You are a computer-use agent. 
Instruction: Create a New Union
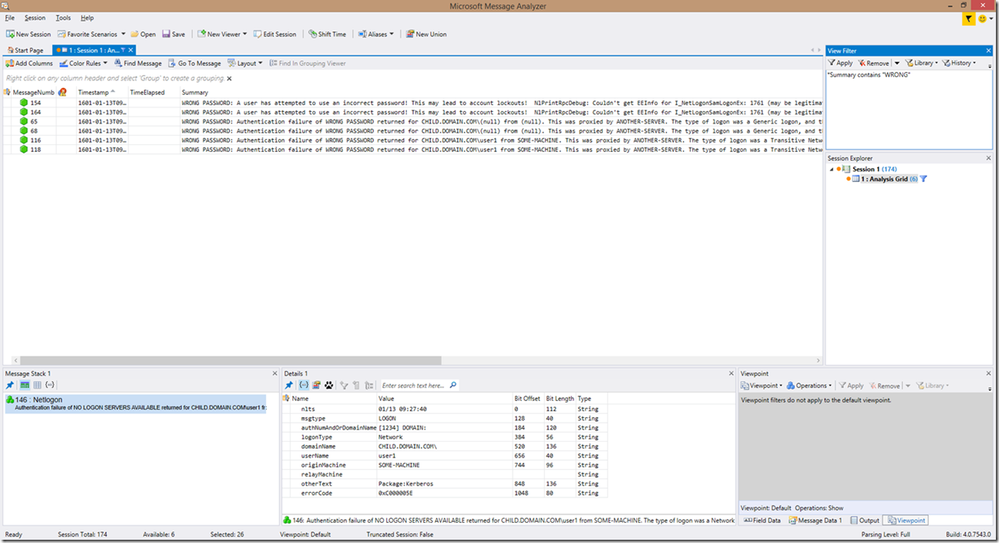click(426, 34)
